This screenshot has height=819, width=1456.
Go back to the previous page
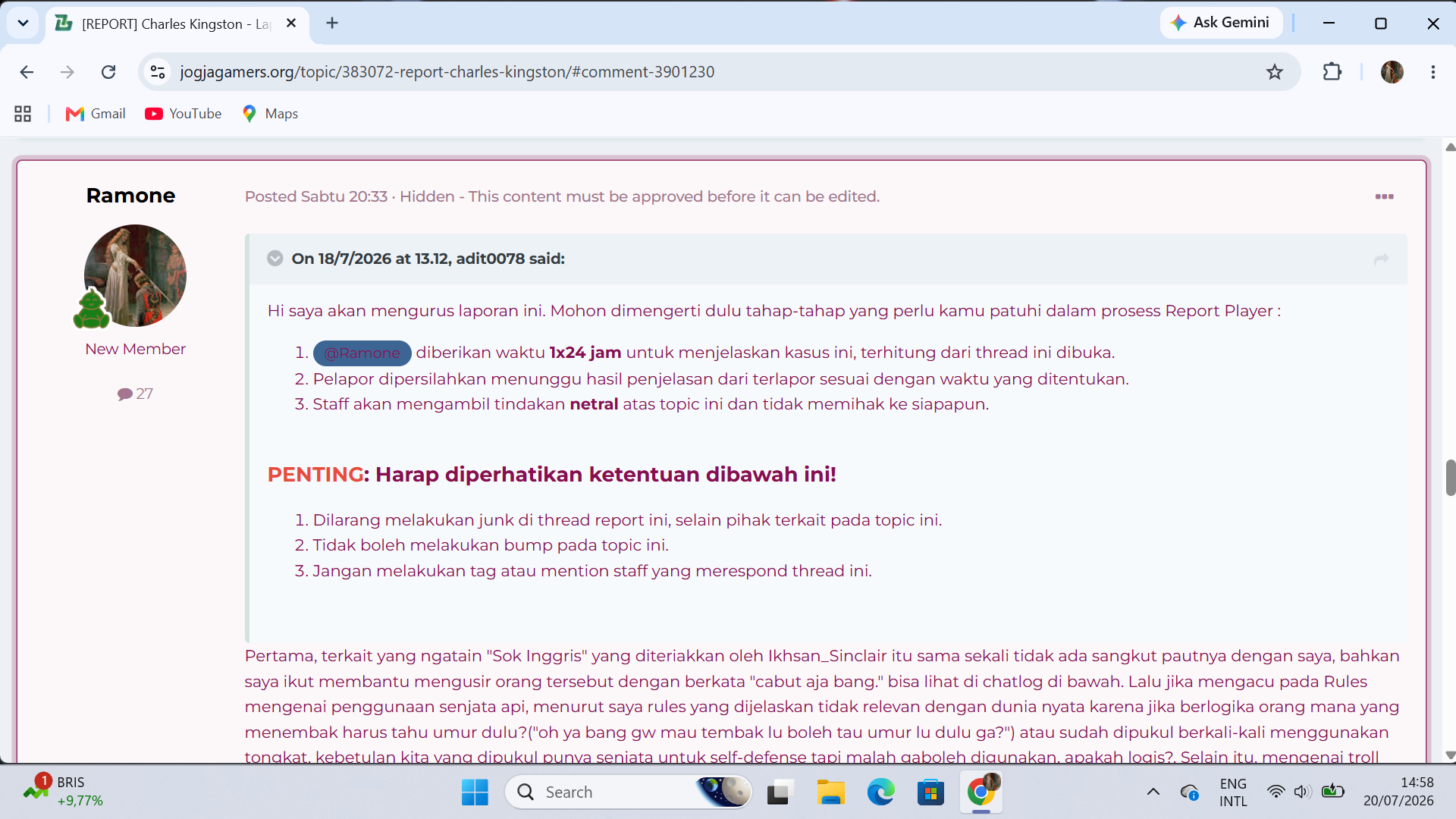pyautogui.click(x=27, y=72)
